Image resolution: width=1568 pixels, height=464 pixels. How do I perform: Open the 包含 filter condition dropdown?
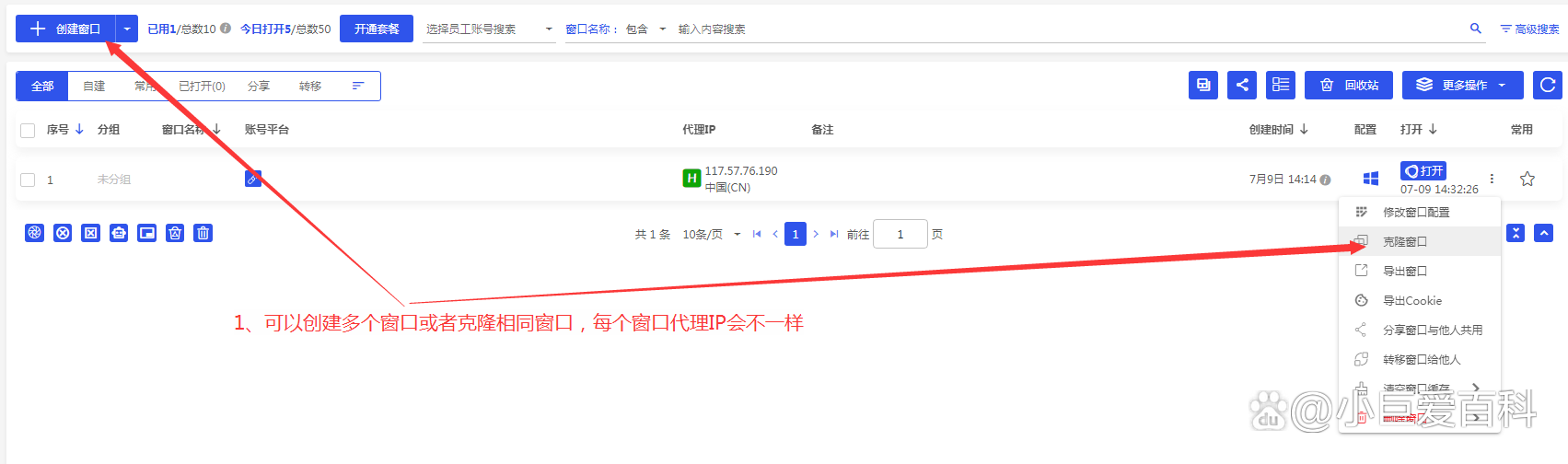tap(645, 29)
